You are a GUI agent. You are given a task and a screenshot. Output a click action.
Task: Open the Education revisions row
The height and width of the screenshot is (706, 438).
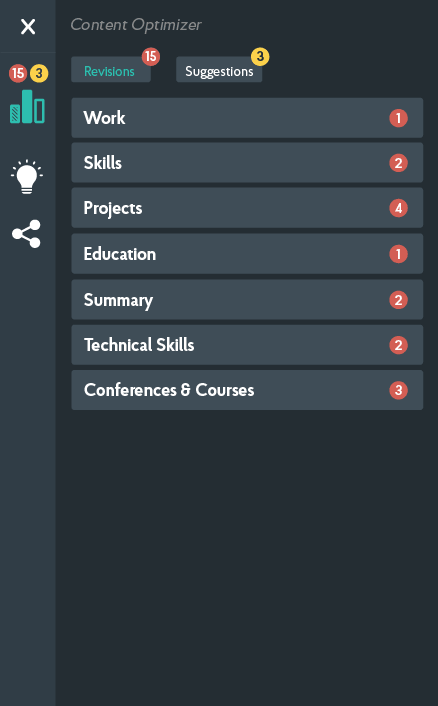click(x=247, y=254)
